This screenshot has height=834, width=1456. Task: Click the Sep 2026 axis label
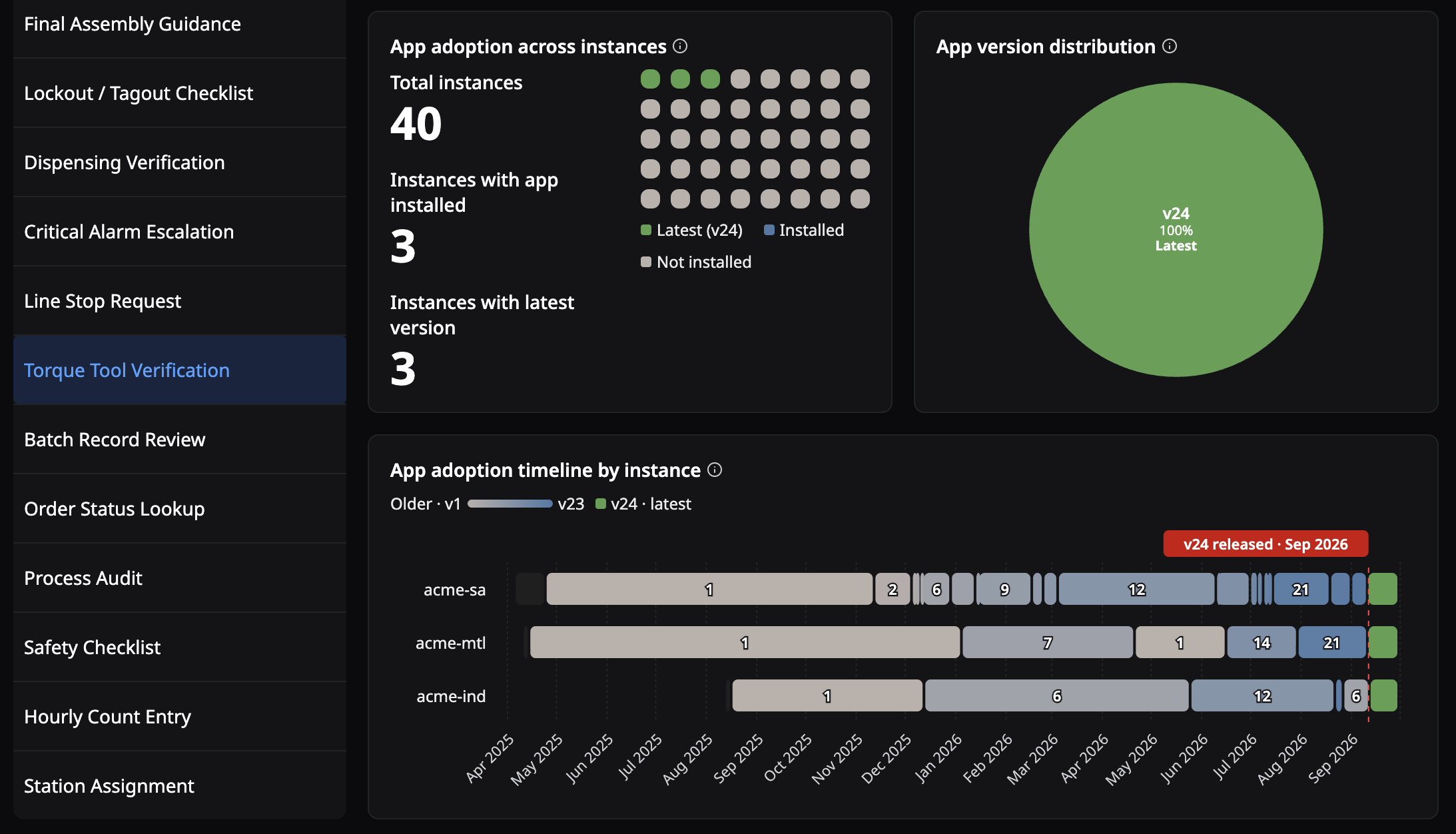[x=1332, y=759]
